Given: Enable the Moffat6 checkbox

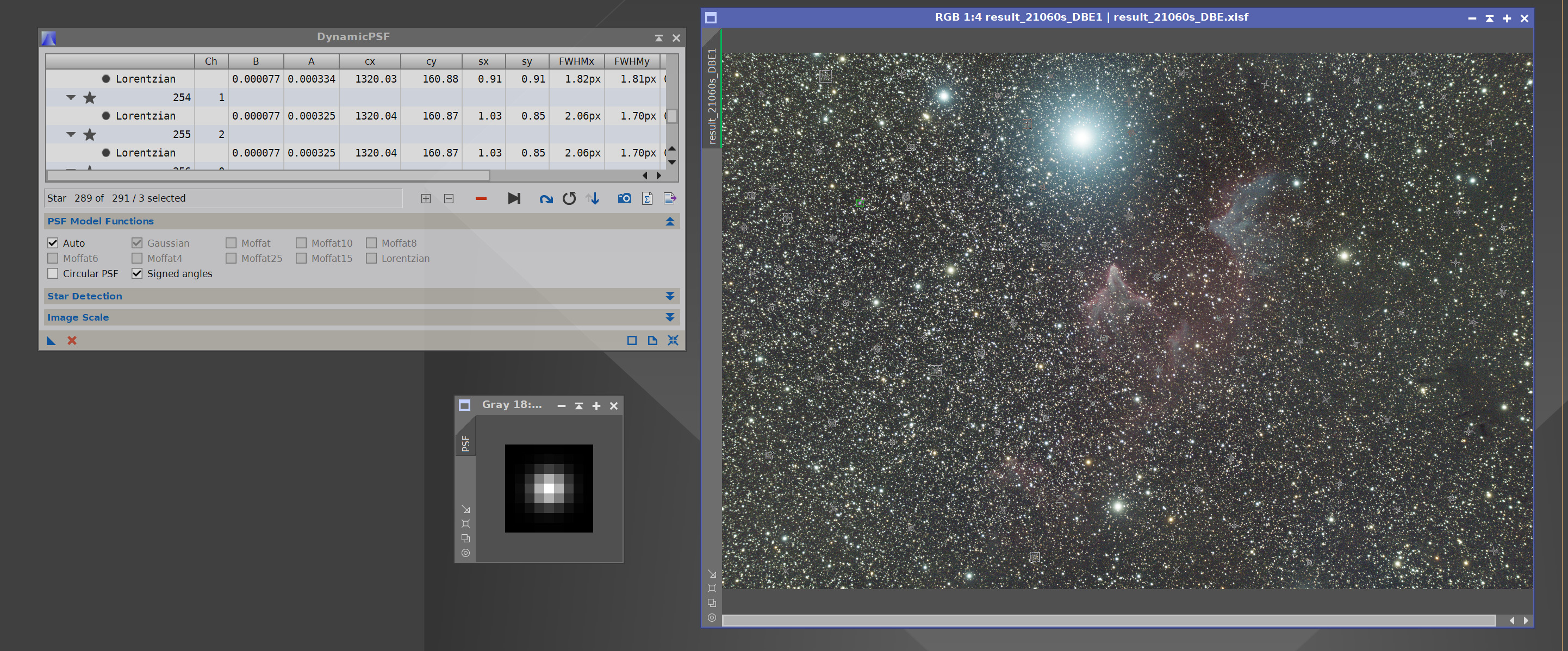Looking at the screenshot, I should tap(53, 258).
